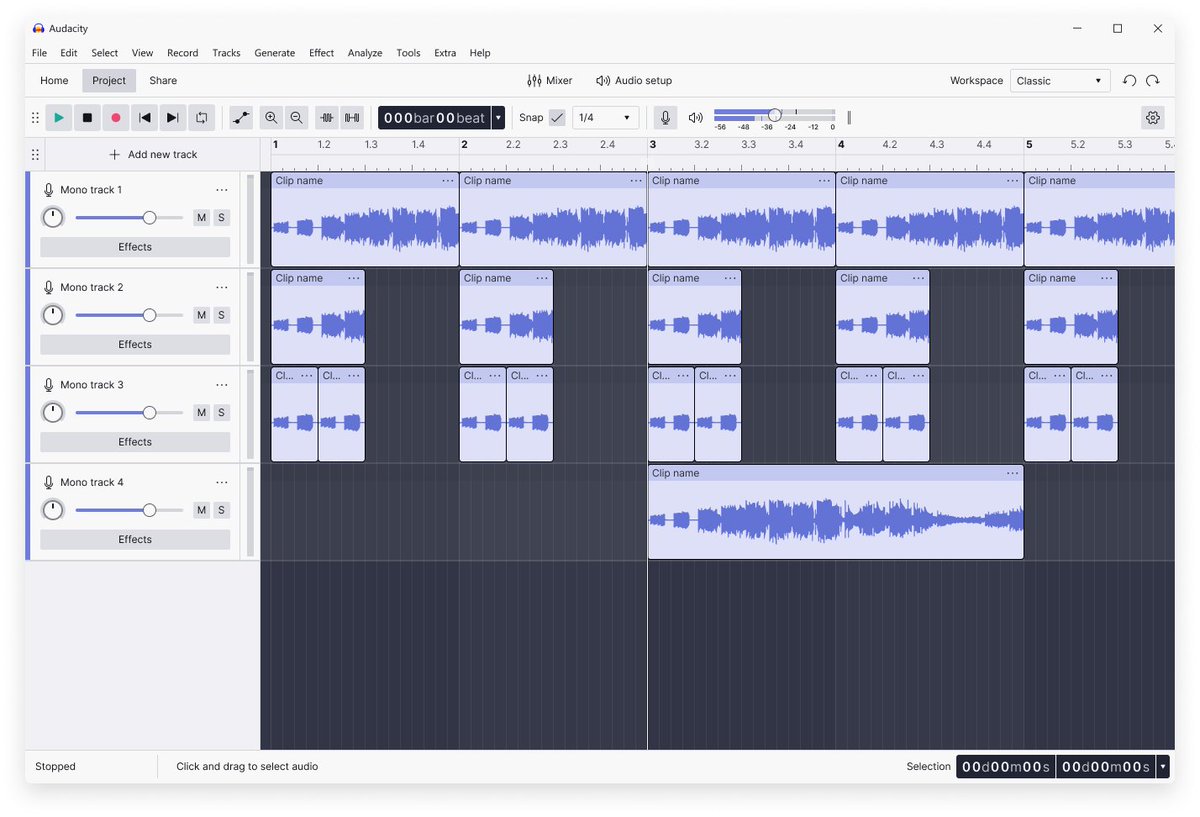Click the speaker playback meter icon
This screenshot has width=1200, height=817.
tap(696, 118)
